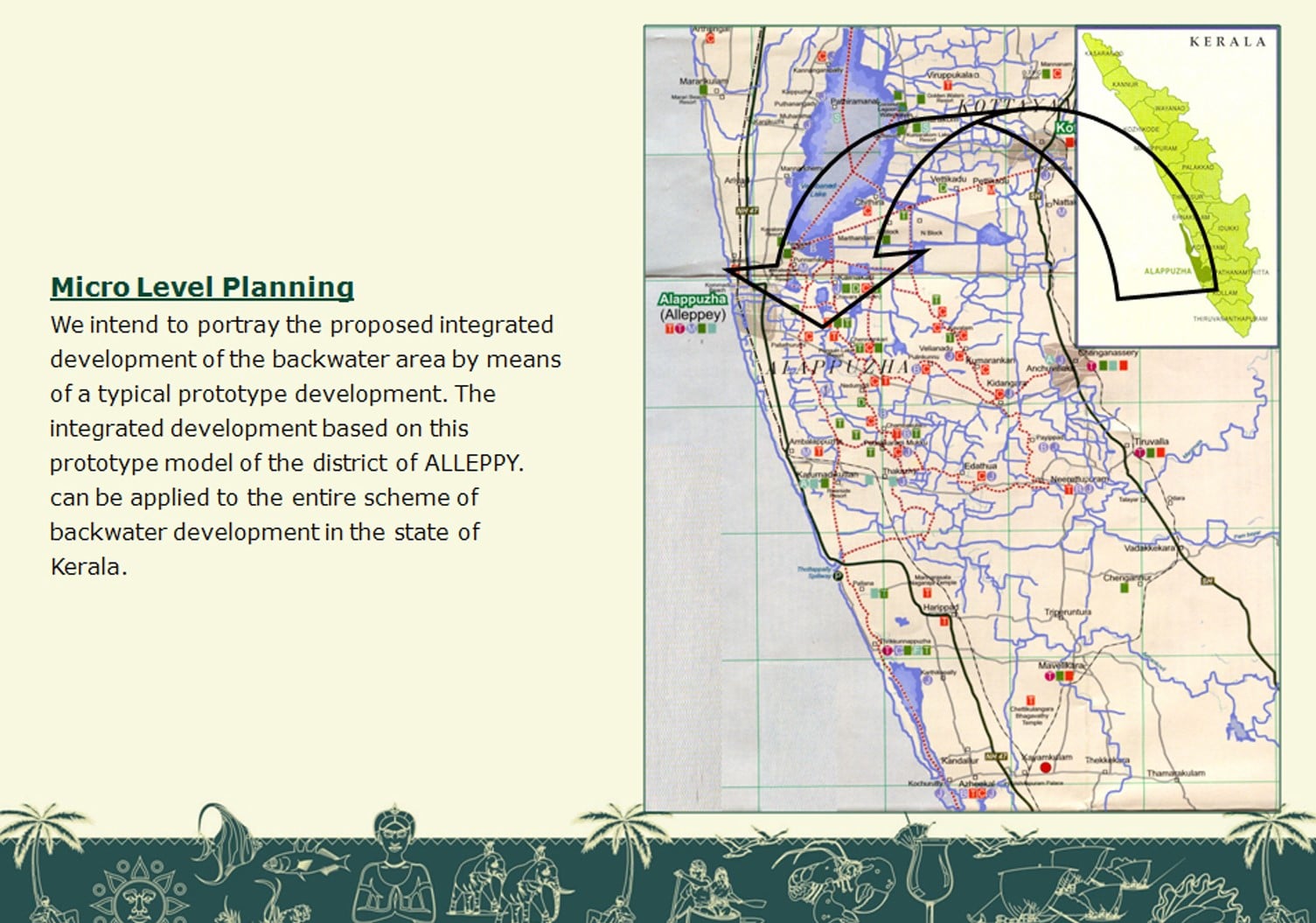Select the green Alappuzha label on map
Image resolution: width=1316 pixels, height=923 pixels.
[693, 299]
